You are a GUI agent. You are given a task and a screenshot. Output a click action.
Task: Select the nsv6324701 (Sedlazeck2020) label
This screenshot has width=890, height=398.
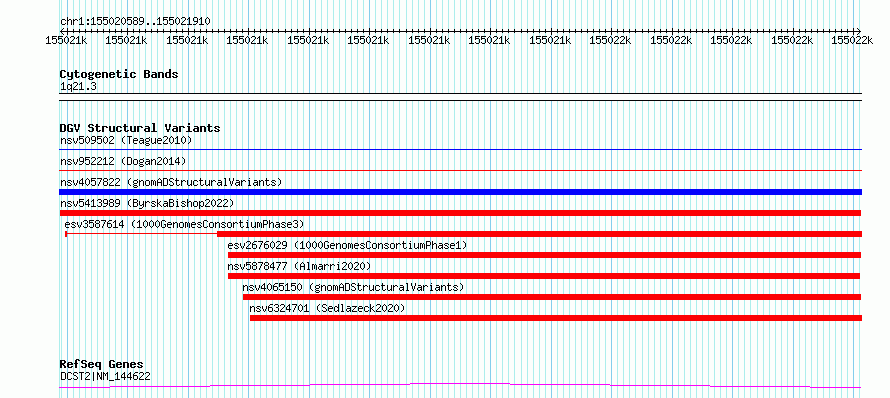tap(327, 308)
